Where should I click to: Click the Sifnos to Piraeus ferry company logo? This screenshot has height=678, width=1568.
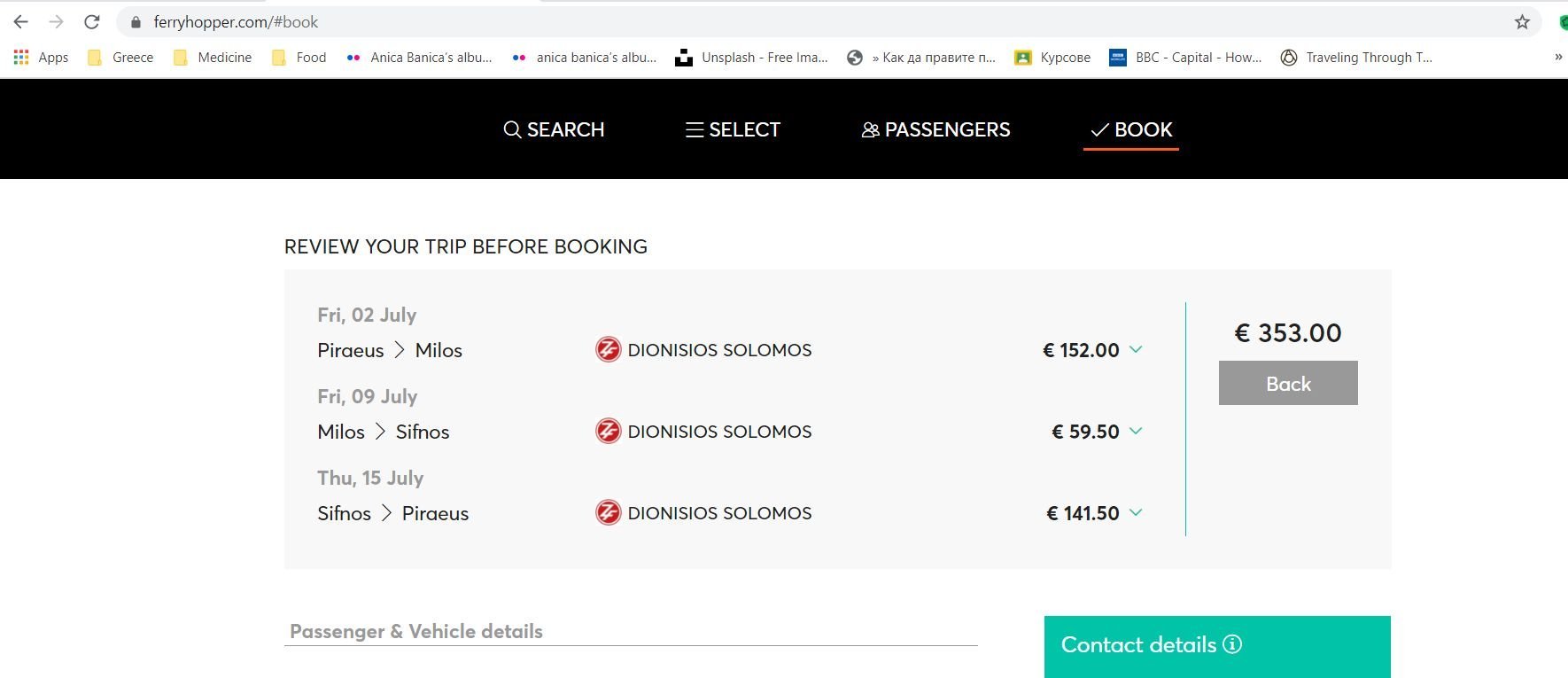(x=608, y=513)
